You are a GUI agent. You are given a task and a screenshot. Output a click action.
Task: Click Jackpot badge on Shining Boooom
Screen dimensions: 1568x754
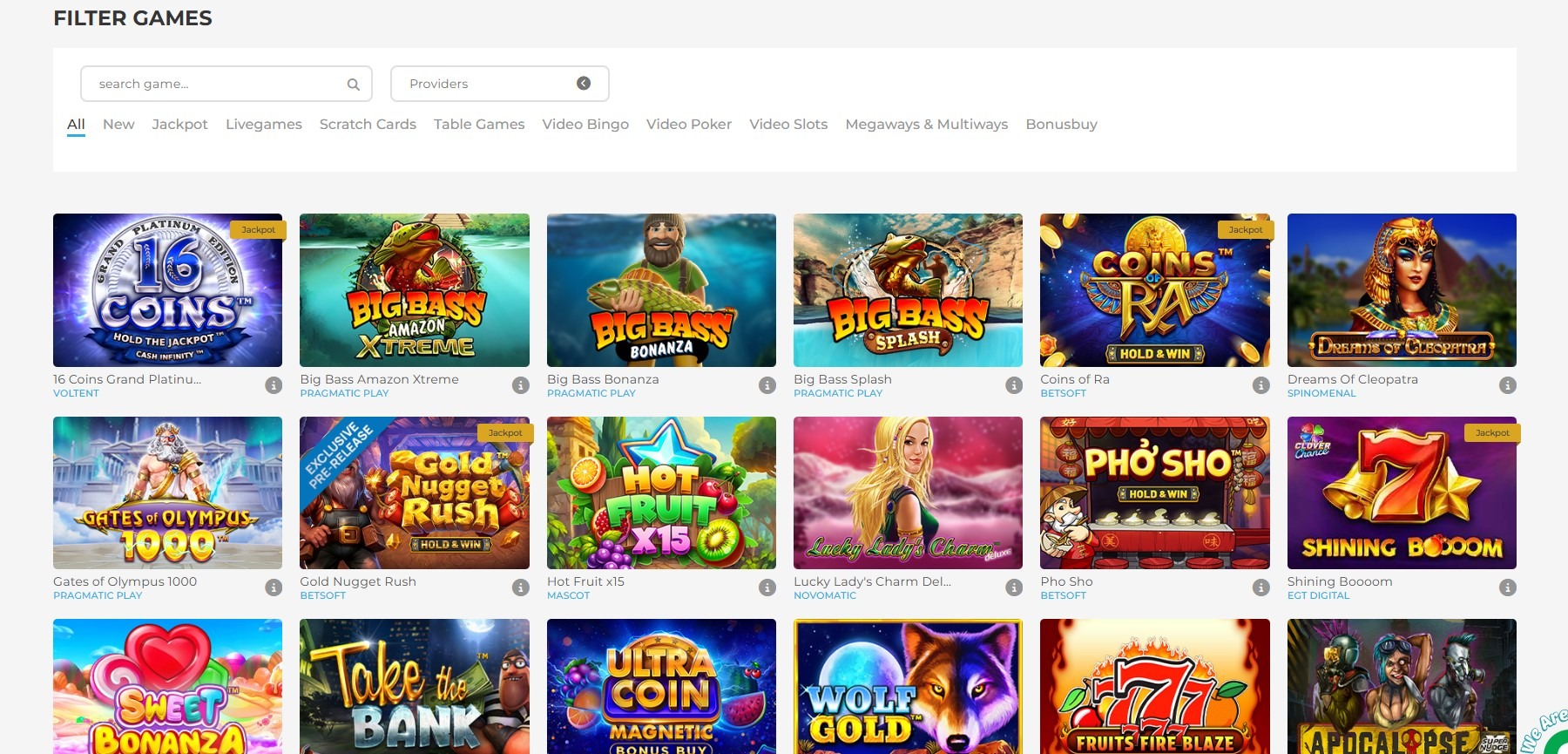click(1492, 432)
